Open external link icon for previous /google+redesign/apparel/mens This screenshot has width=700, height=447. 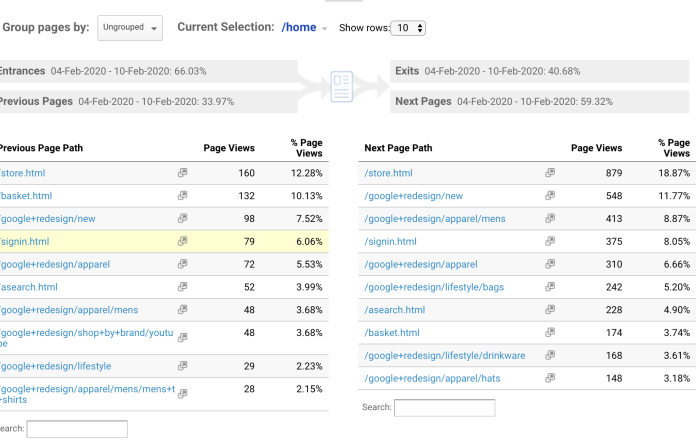(x=182, y=309)
